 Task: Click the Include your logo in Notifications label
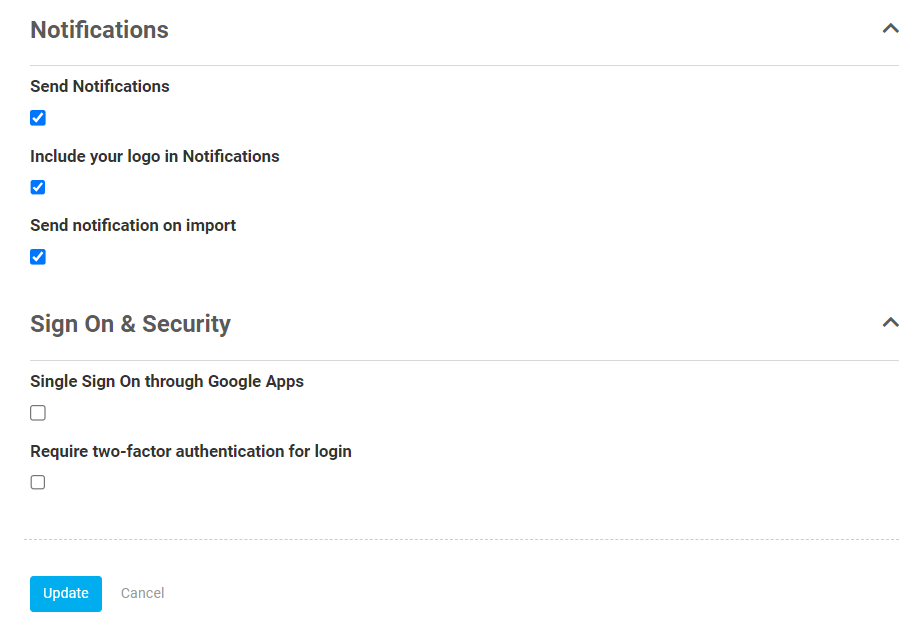coord(155,156)
